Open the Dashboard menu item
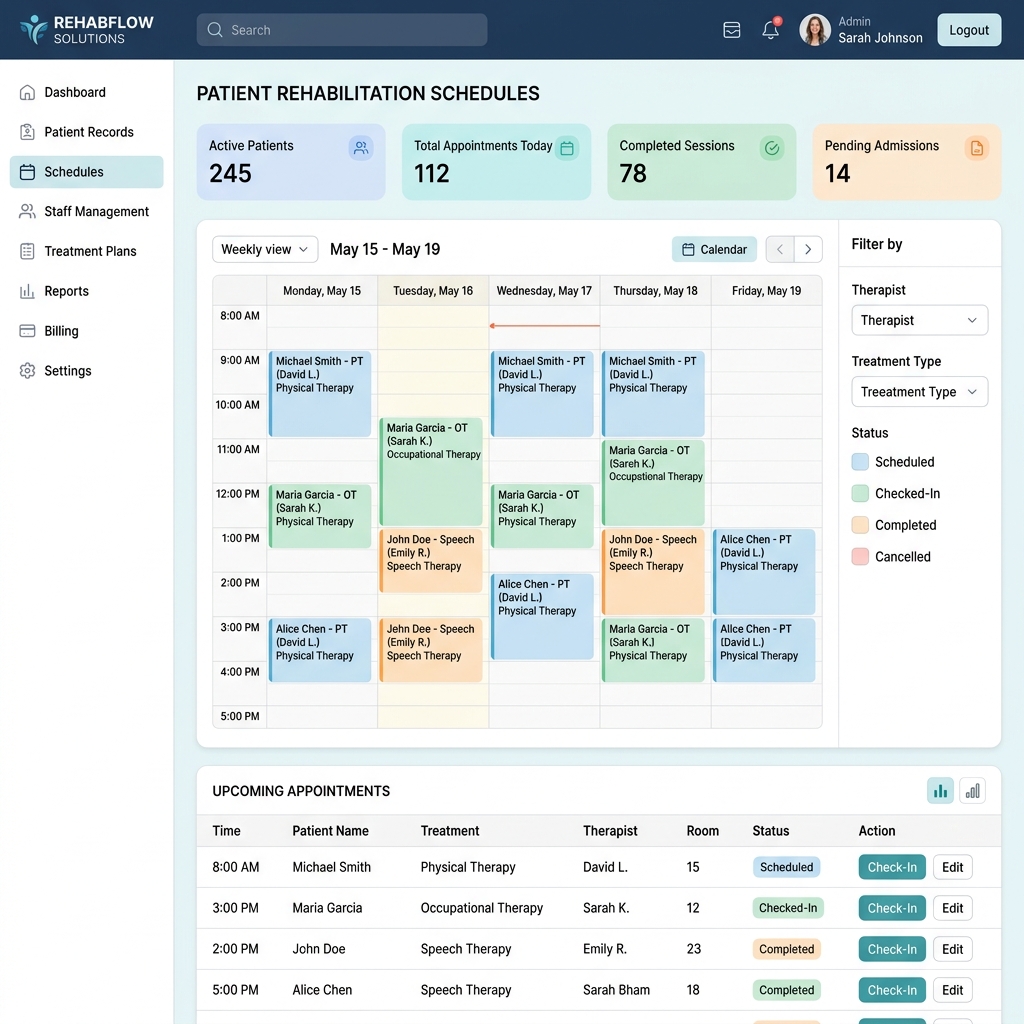 tap(86, 92)
